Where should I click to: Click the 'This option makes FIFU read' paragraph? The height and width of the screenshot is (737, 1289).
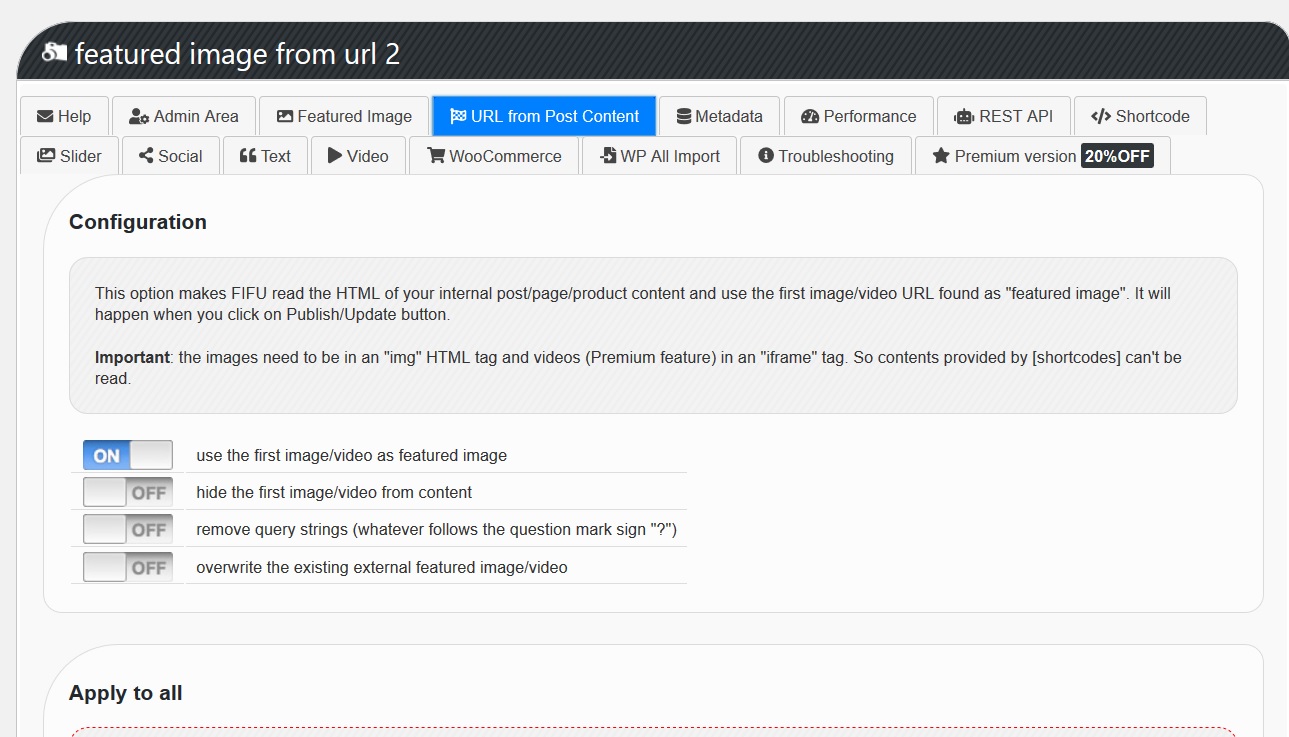tap(633, 304)
